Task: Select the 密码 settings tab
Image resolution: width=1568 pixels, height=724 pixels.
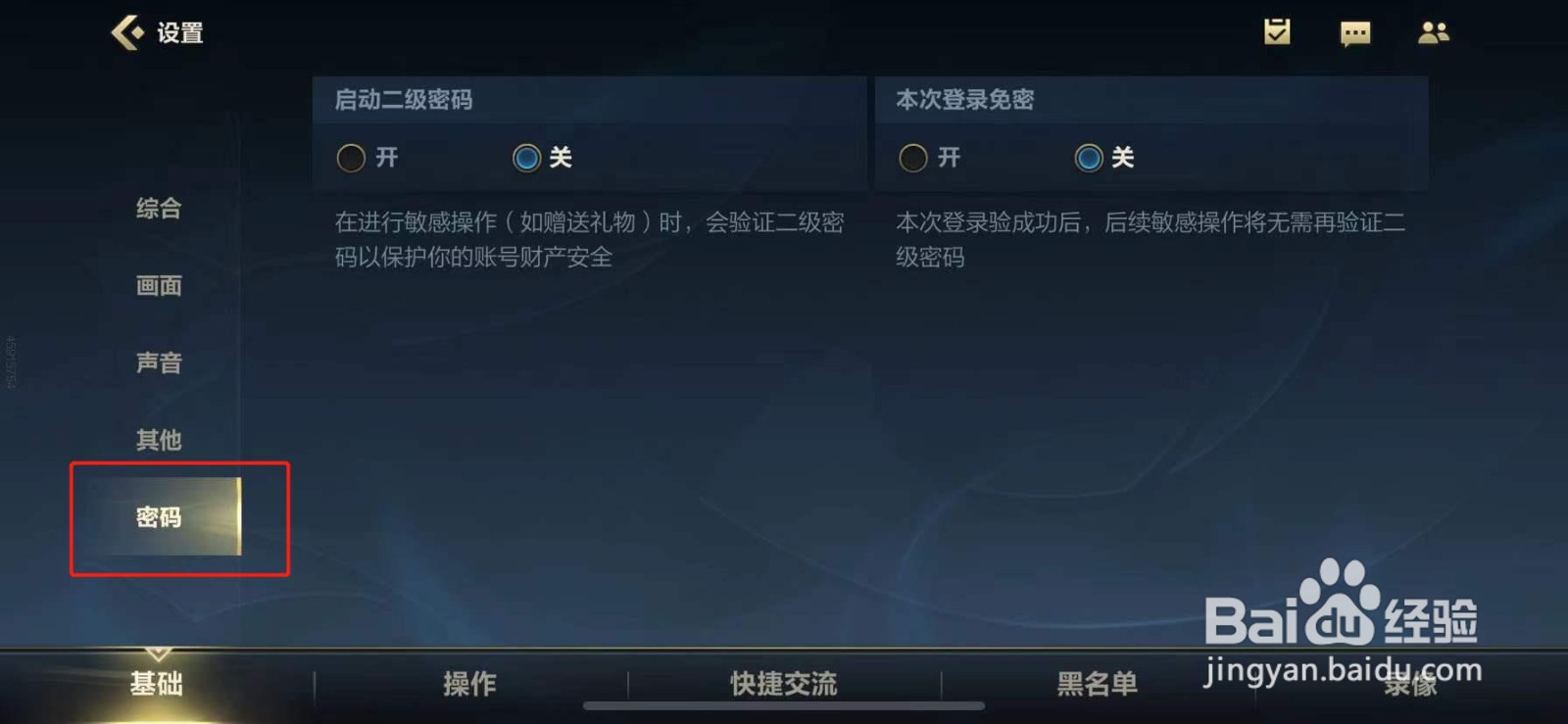Action: pos(159,516)
